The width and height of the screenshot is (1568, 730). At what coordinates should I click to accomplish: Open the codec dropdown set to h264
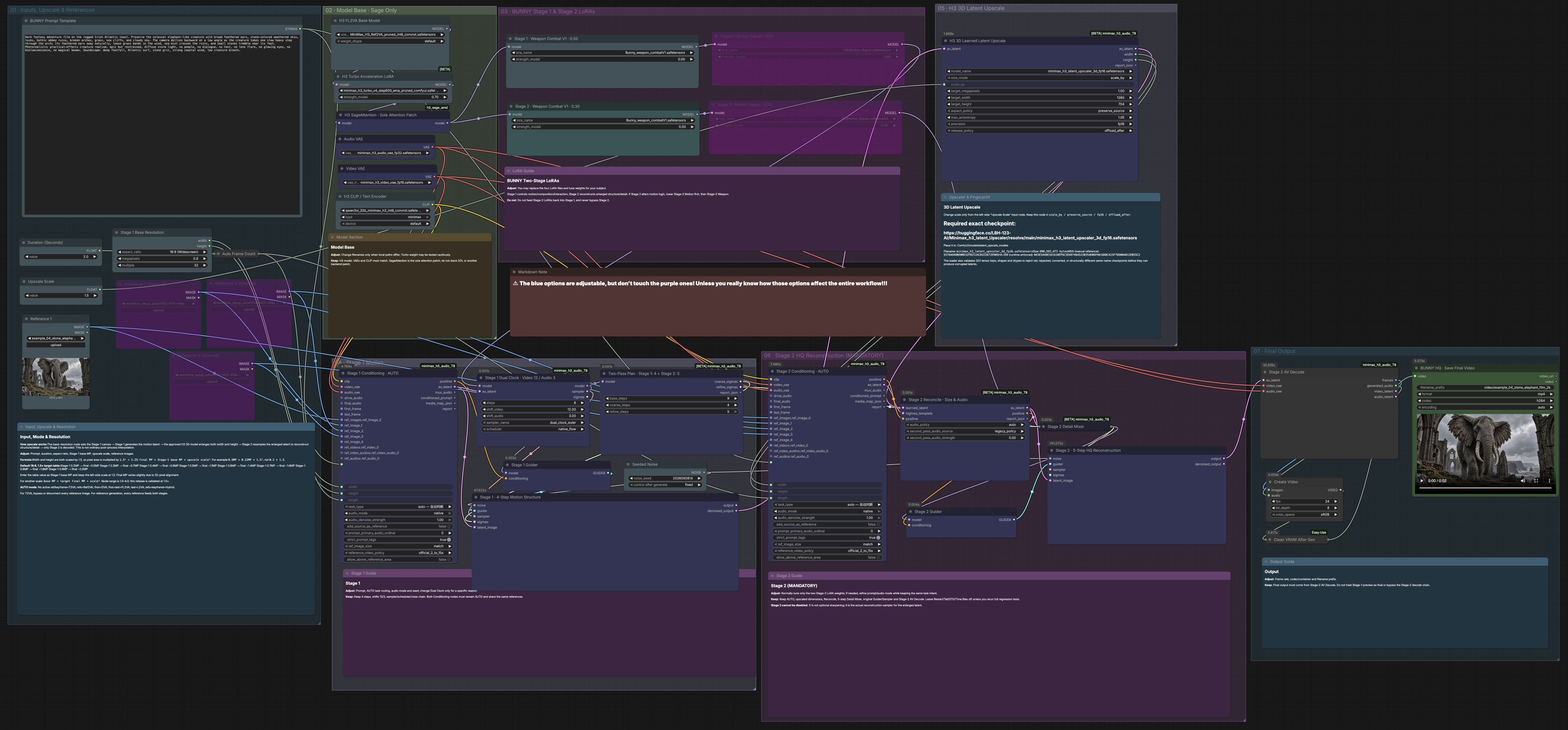pos(1486,401)
